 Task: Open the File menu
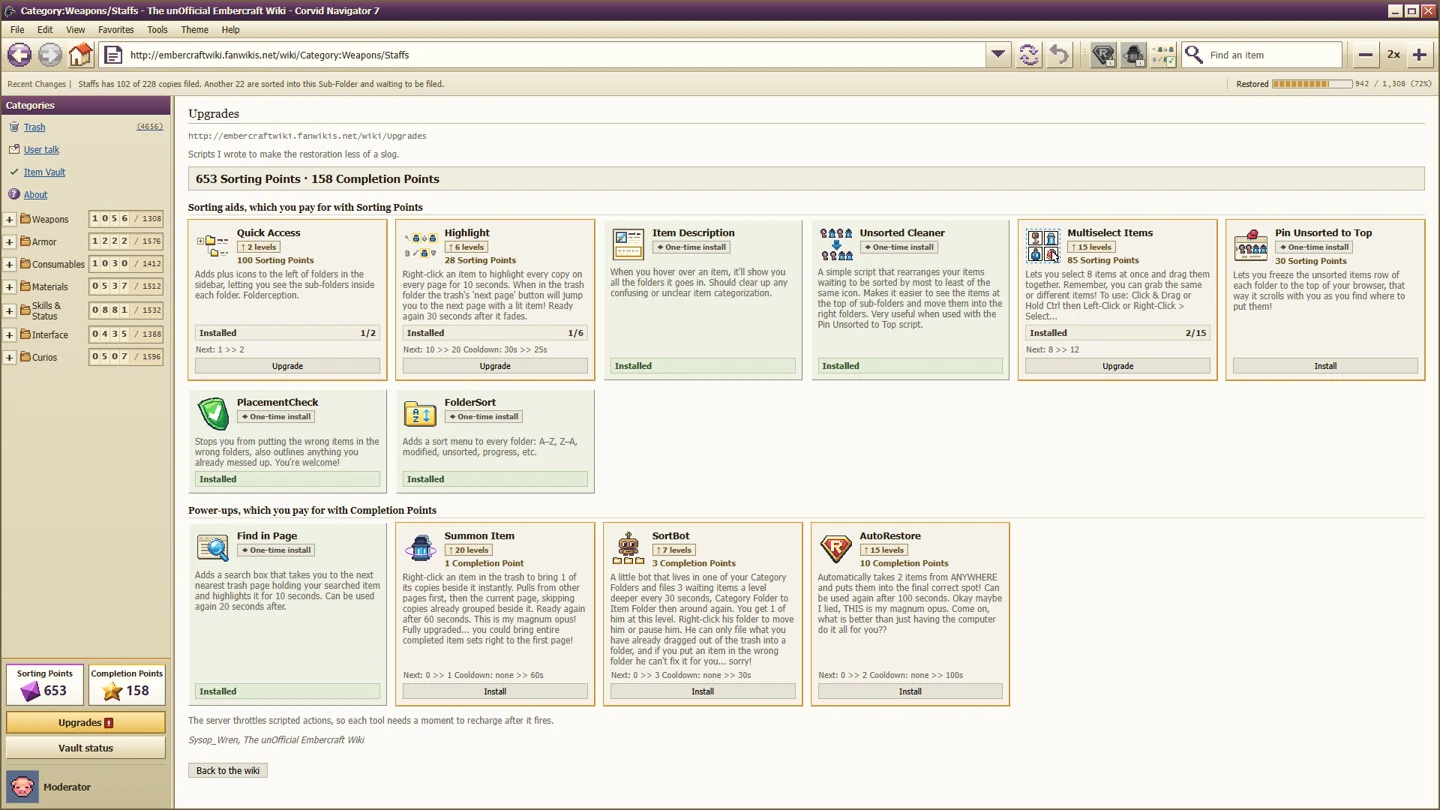(x=17, y=30)
